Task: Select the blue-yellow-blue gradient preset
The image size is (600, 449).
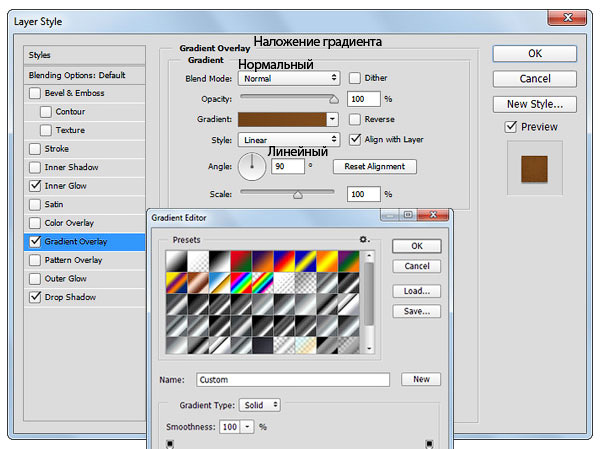Action: pos(305,261)
